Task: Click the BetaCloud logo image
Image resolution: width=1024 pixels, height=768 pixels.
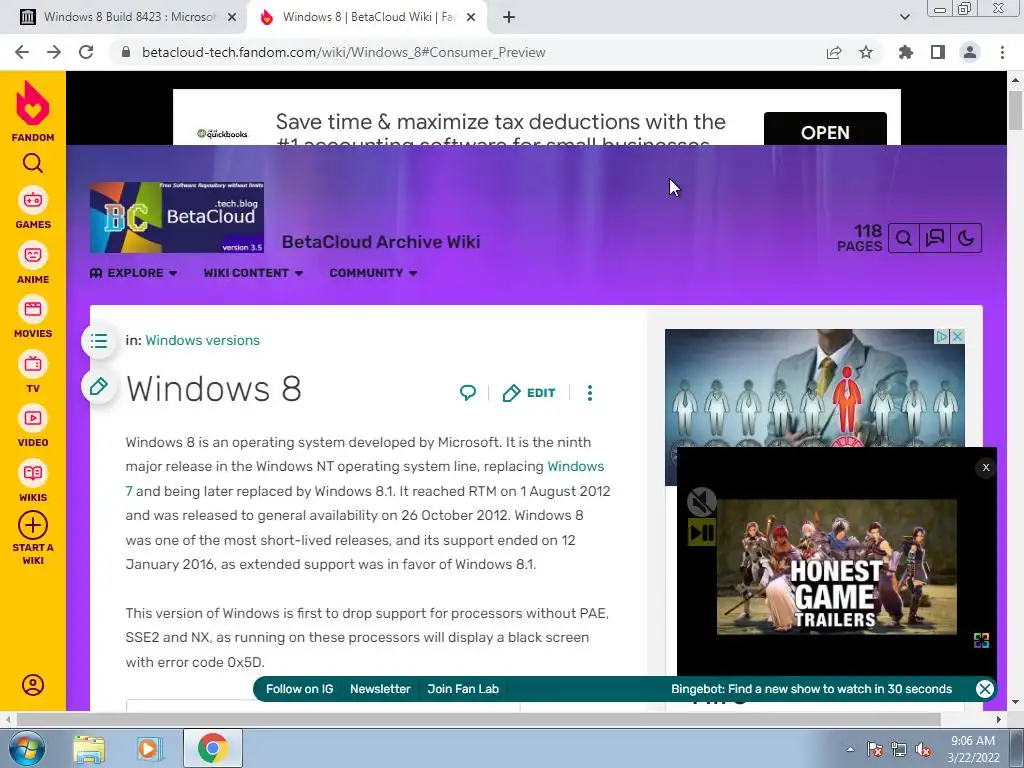Action: pyautogui.click(x=177, y=217)
